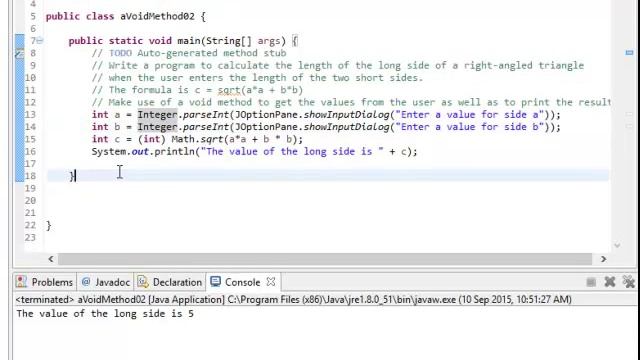Click variable c declaration on line 15
Image resolution: width=640 pixels, height=360 pixels.
[117, 139]
